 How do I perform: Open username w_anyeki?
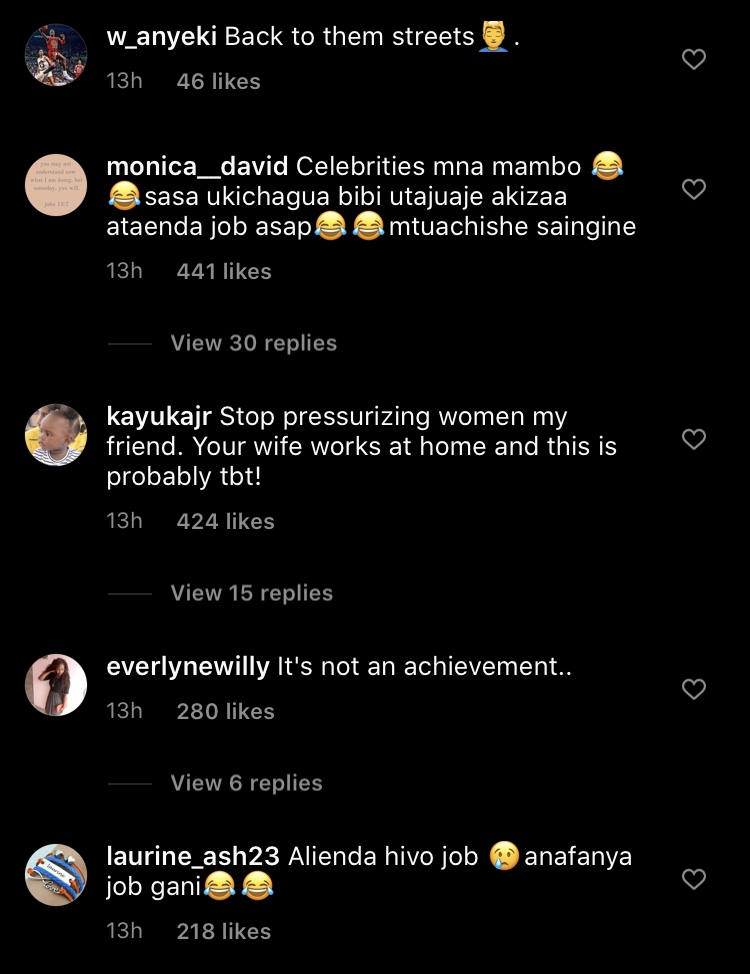162,37
